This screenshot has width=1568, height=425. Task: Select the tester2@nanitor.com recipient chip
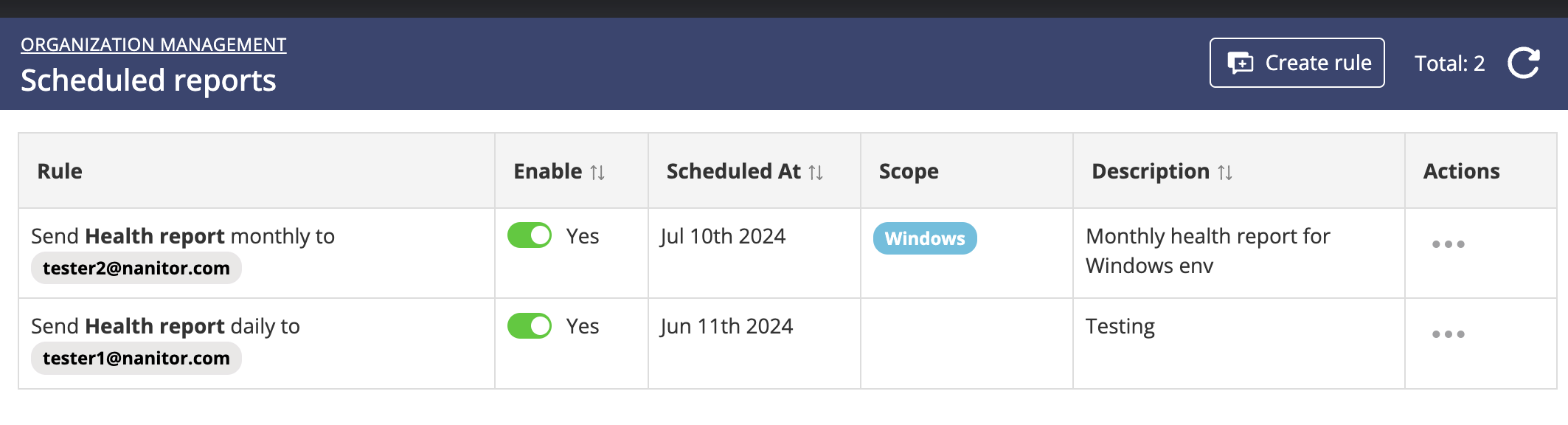[136, 269]
